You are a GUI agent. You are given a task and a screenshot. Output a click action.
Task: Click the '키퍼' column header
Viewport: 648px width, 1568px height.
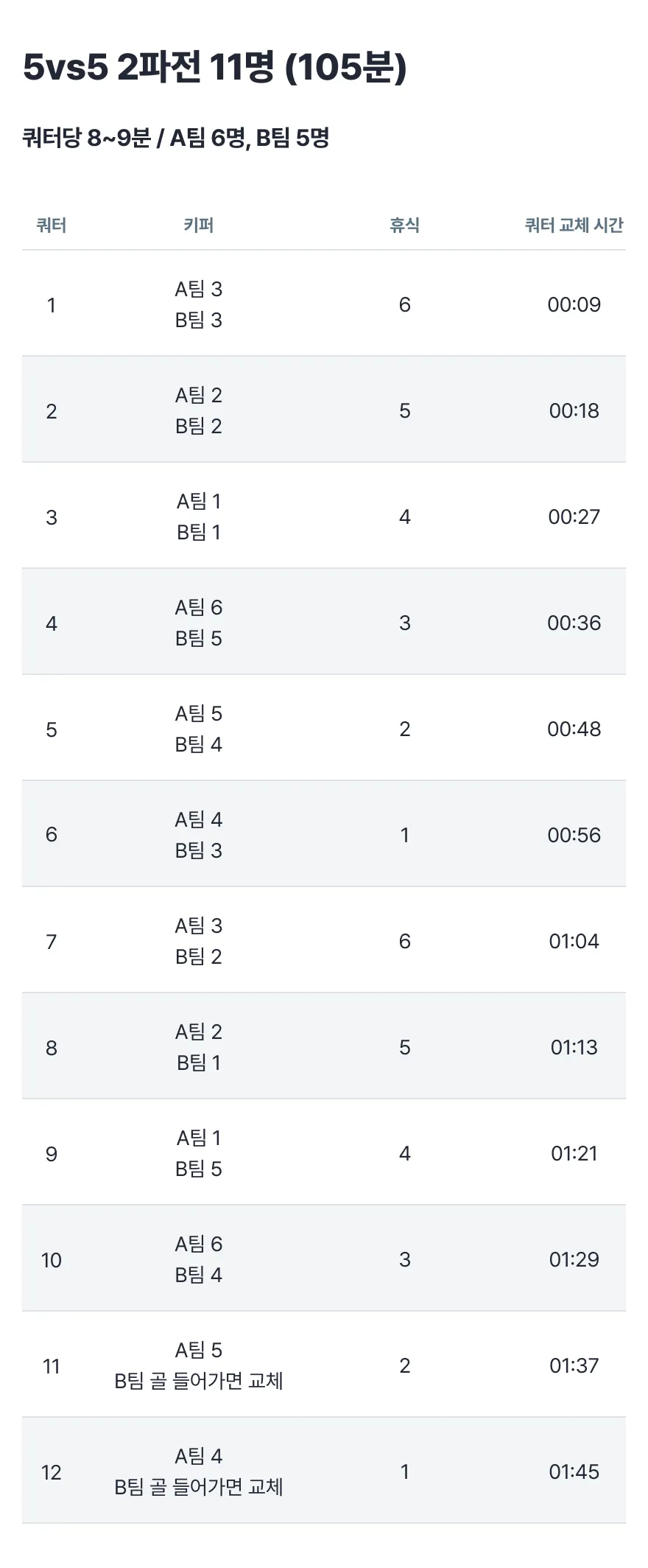198,225
